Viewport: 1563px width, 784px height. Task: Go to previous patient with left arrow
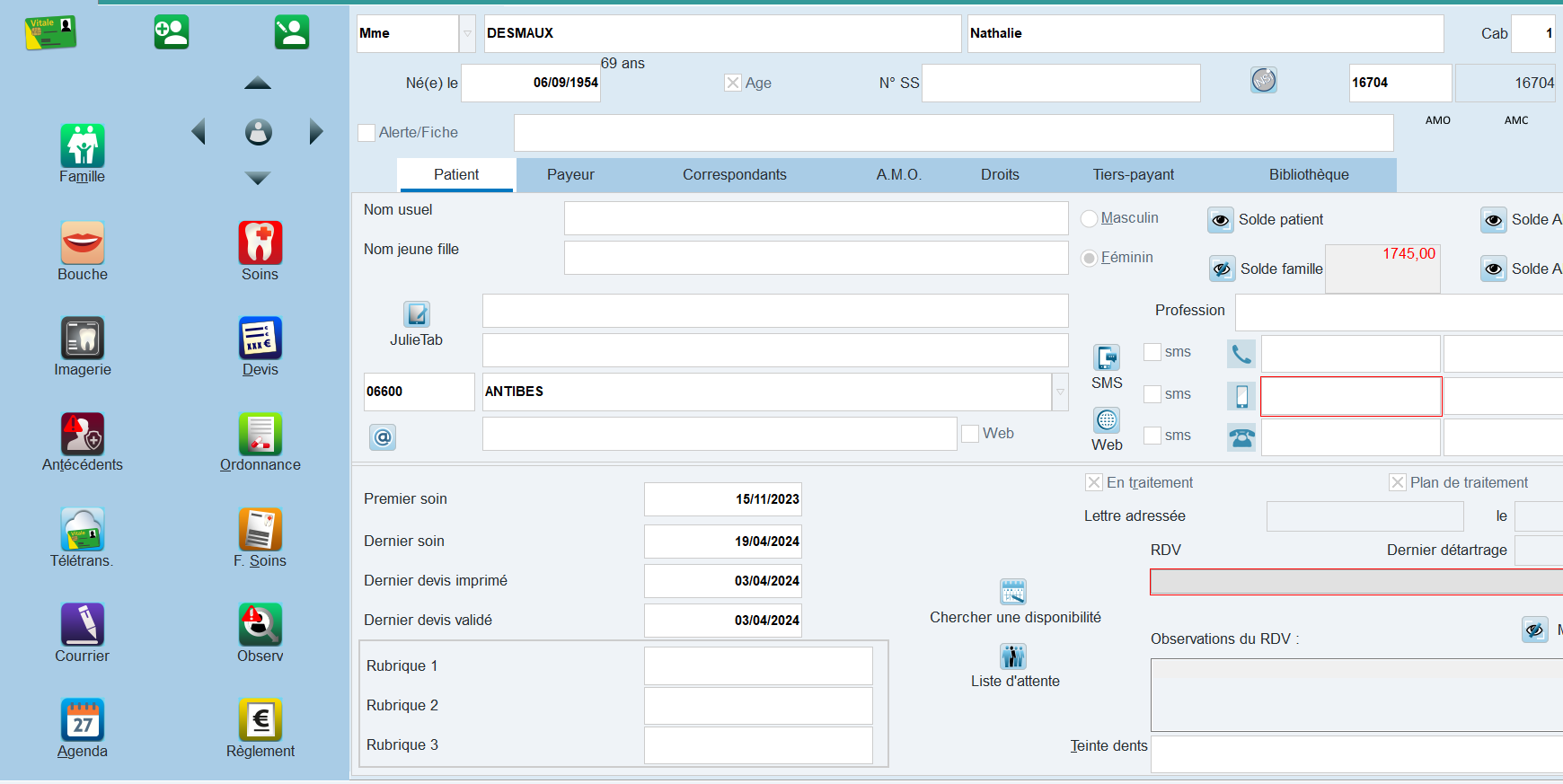click(x=199, y=132)
